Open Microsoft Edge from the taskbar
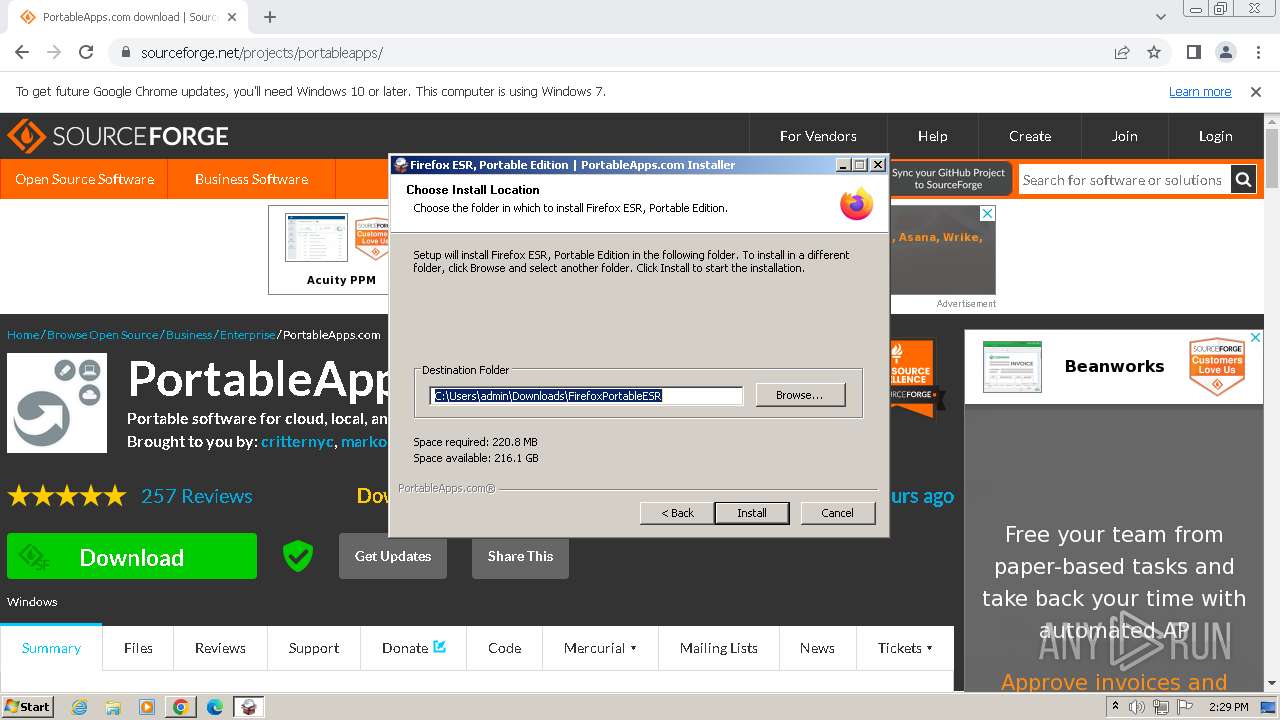This screenshot has height=720, width=1280. pyautogui.click(x=215, y=707)
